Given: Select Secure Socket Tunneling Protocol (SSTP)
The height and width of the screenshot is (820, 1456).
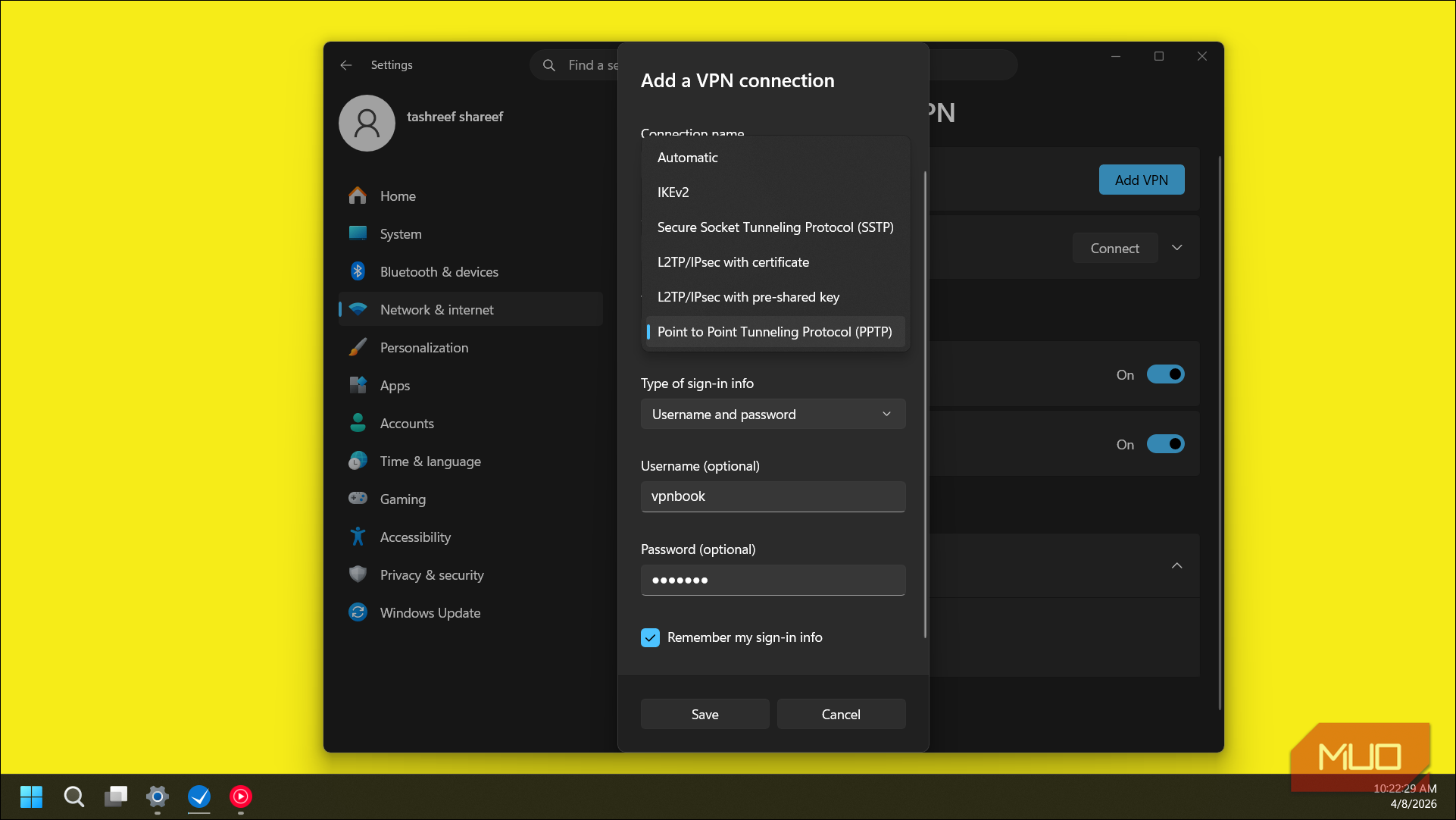Looking at the screenshot, I should 776,227.
